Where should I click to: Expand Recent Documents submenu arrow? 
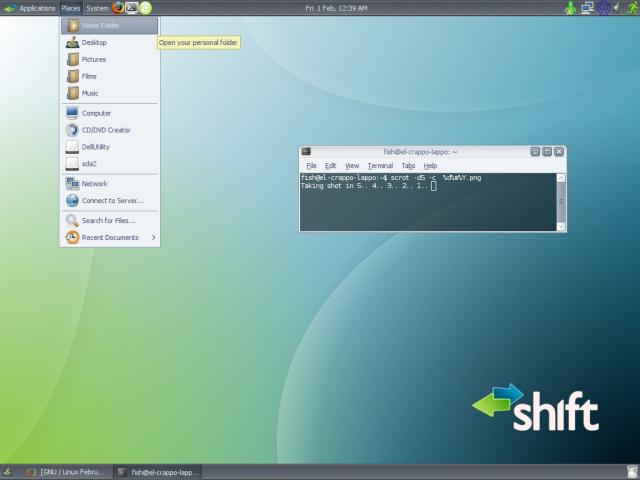(153, 237)
